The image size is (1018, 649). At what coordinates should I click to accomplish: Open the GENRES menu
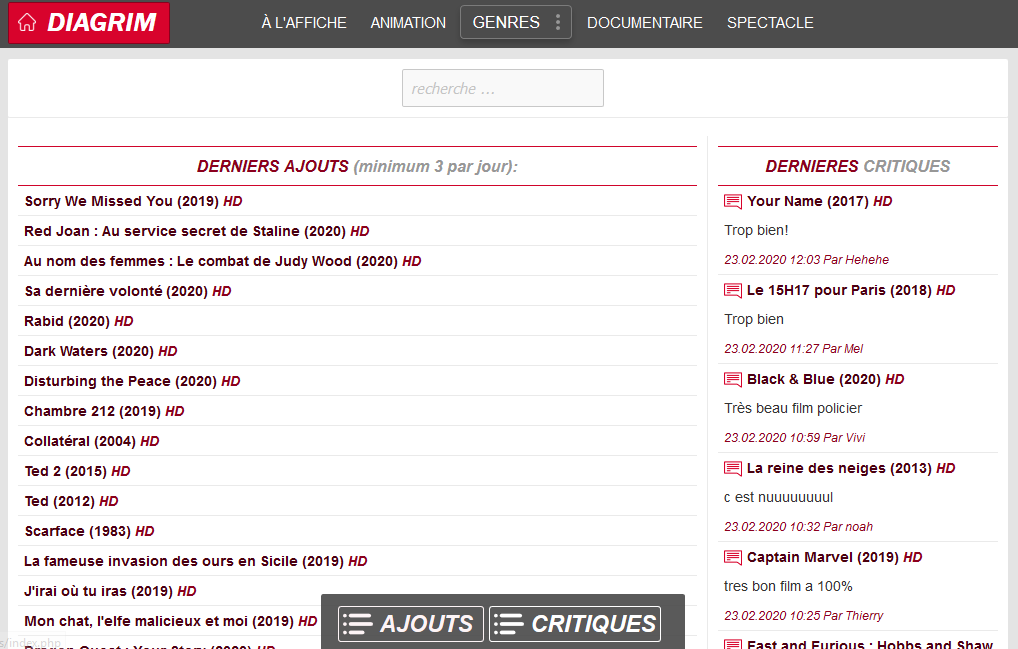click(x=516, y=22)
